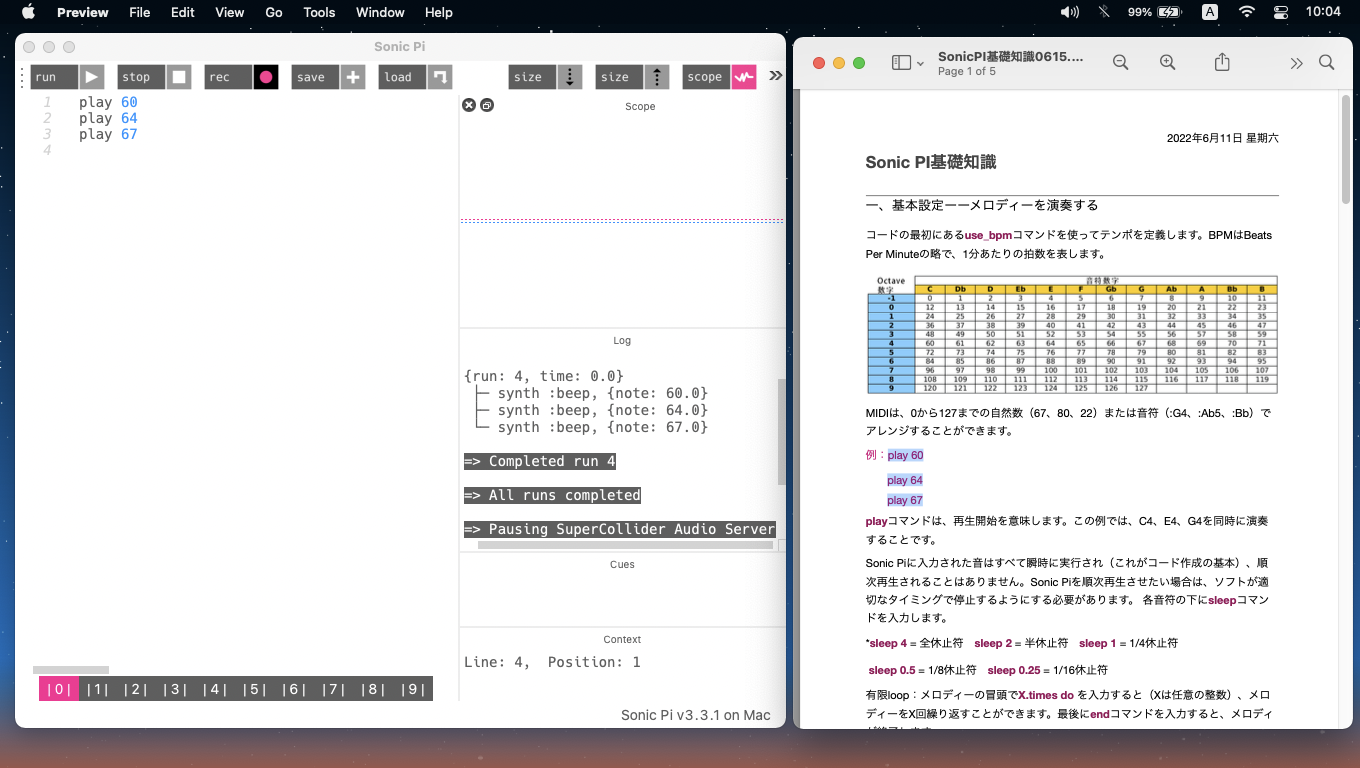1360x768 pixels.
Task: Show more Preview toolbar items
Action: point(1296,63)
